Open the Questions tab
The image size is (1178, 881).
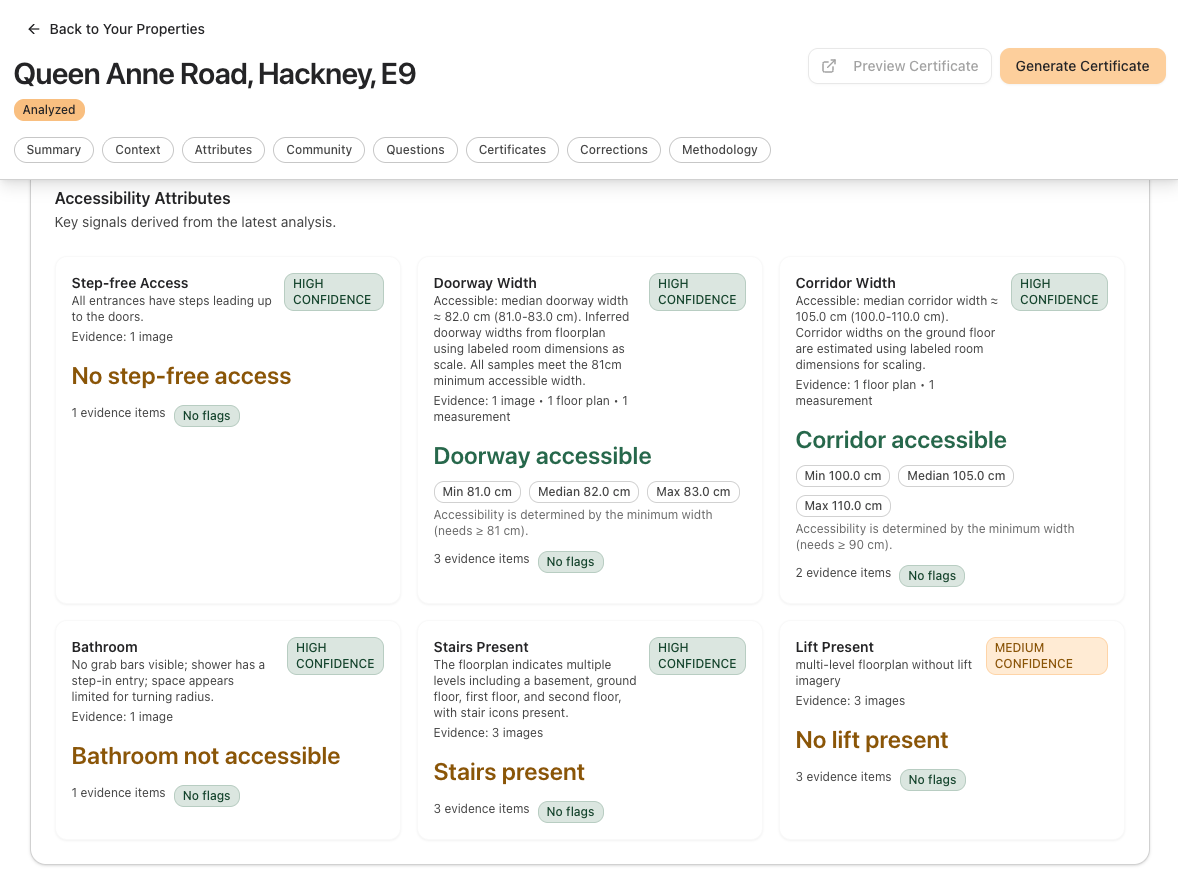(415, 149)
